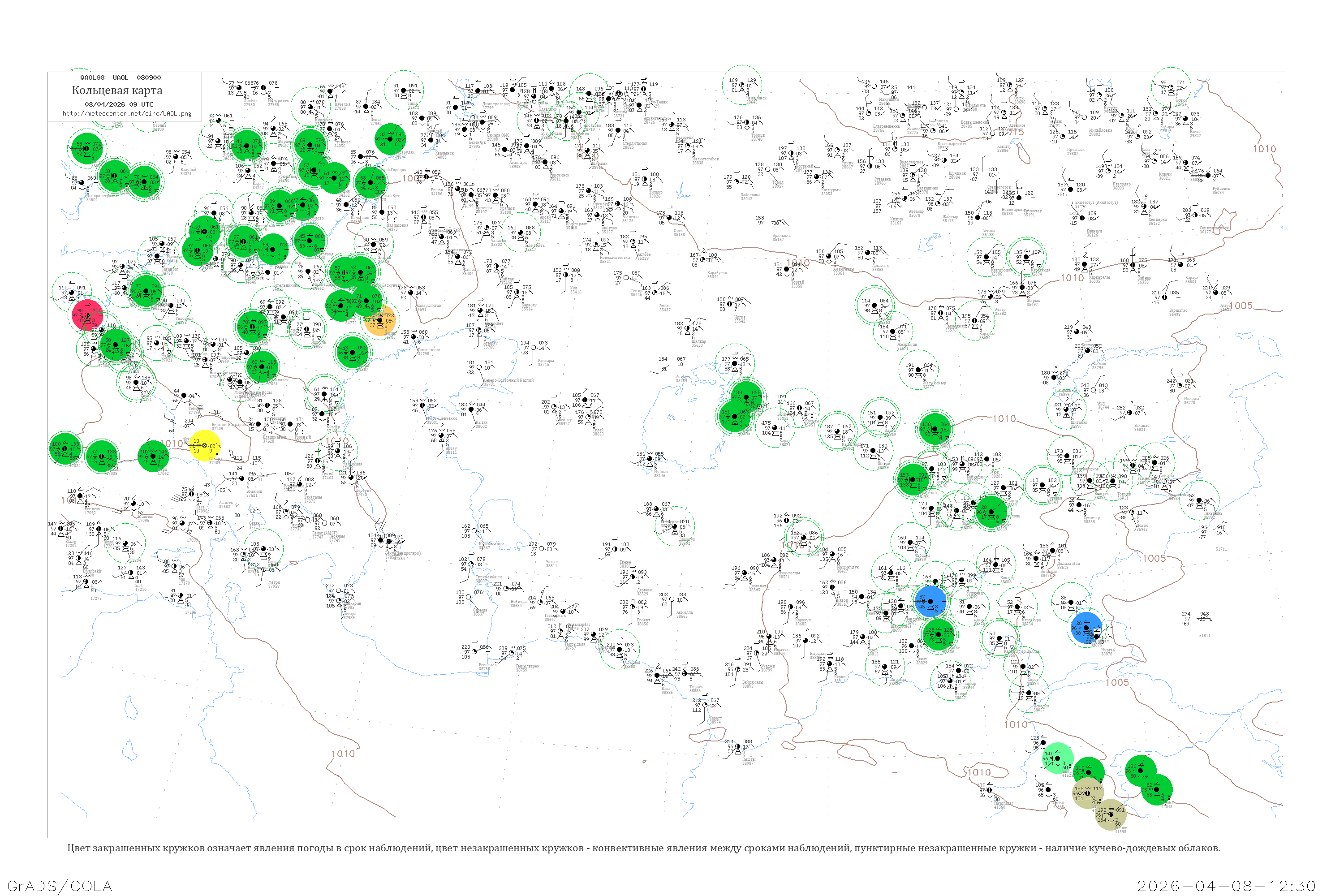Click the light green Saidu station circle

(1058, 758)
